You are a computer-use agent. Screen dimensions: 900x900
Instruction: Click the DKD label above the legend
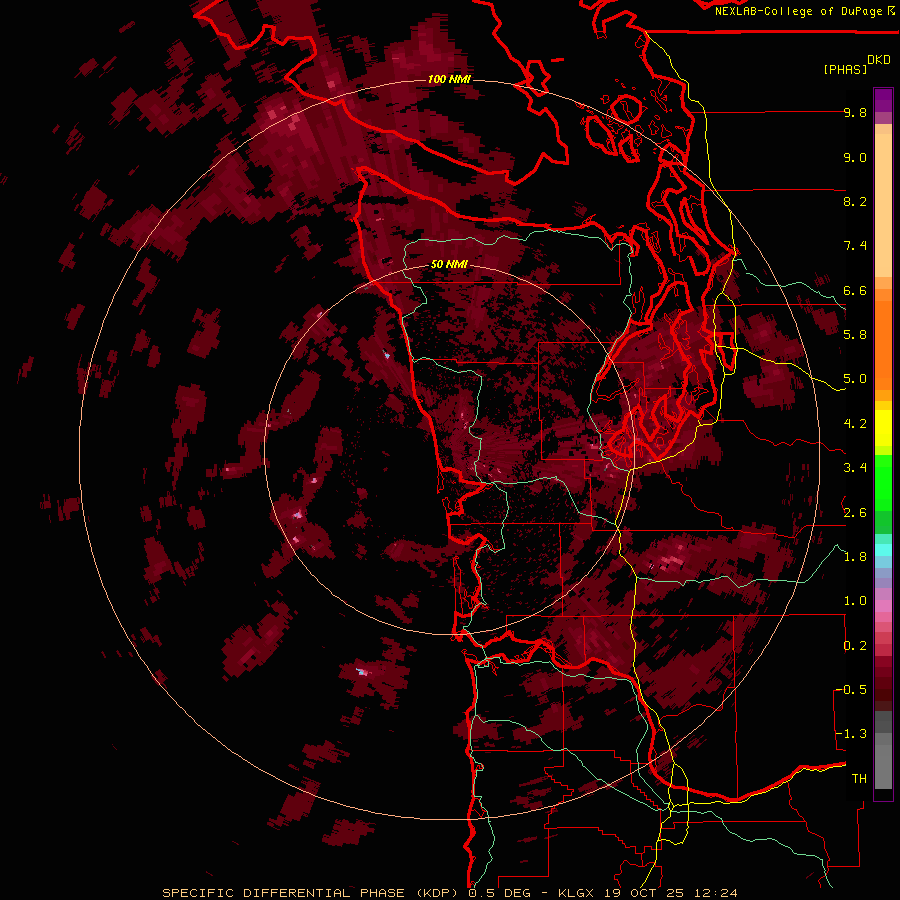point(879,59)
